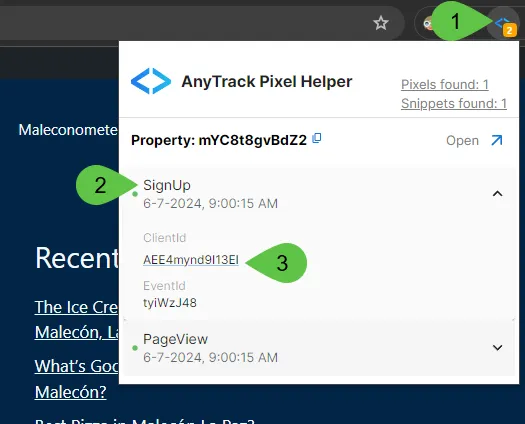
Task: Click the Maleconomete site title on the page
Action: pyautogui.click(x=68, y=130)
